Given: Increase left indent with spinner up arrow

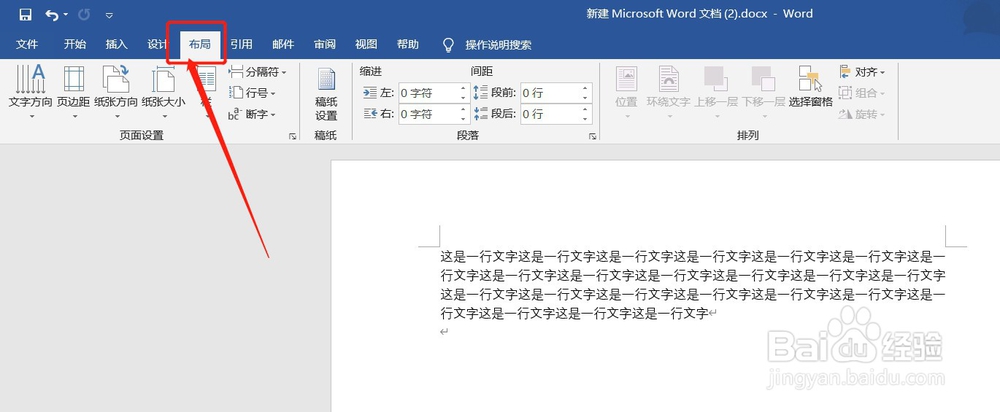Looking at the screenshot, I should coord(464,89).
